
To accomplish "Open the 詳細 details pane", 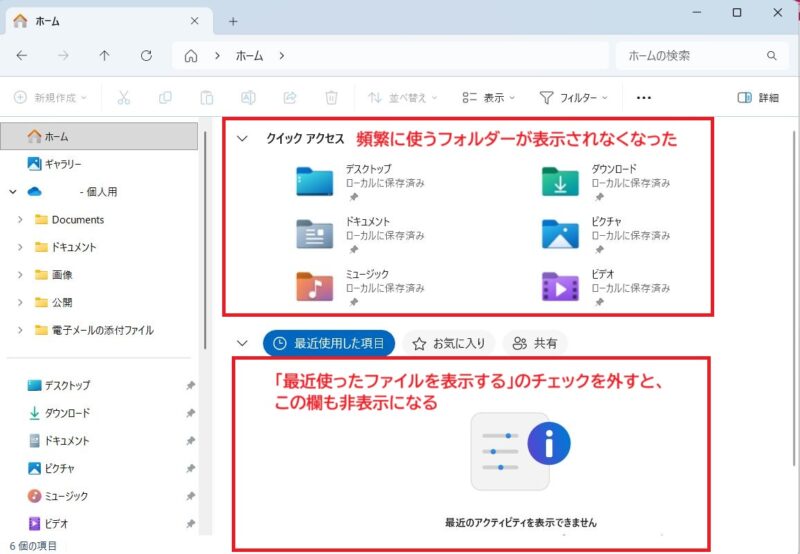I will 758,97.
